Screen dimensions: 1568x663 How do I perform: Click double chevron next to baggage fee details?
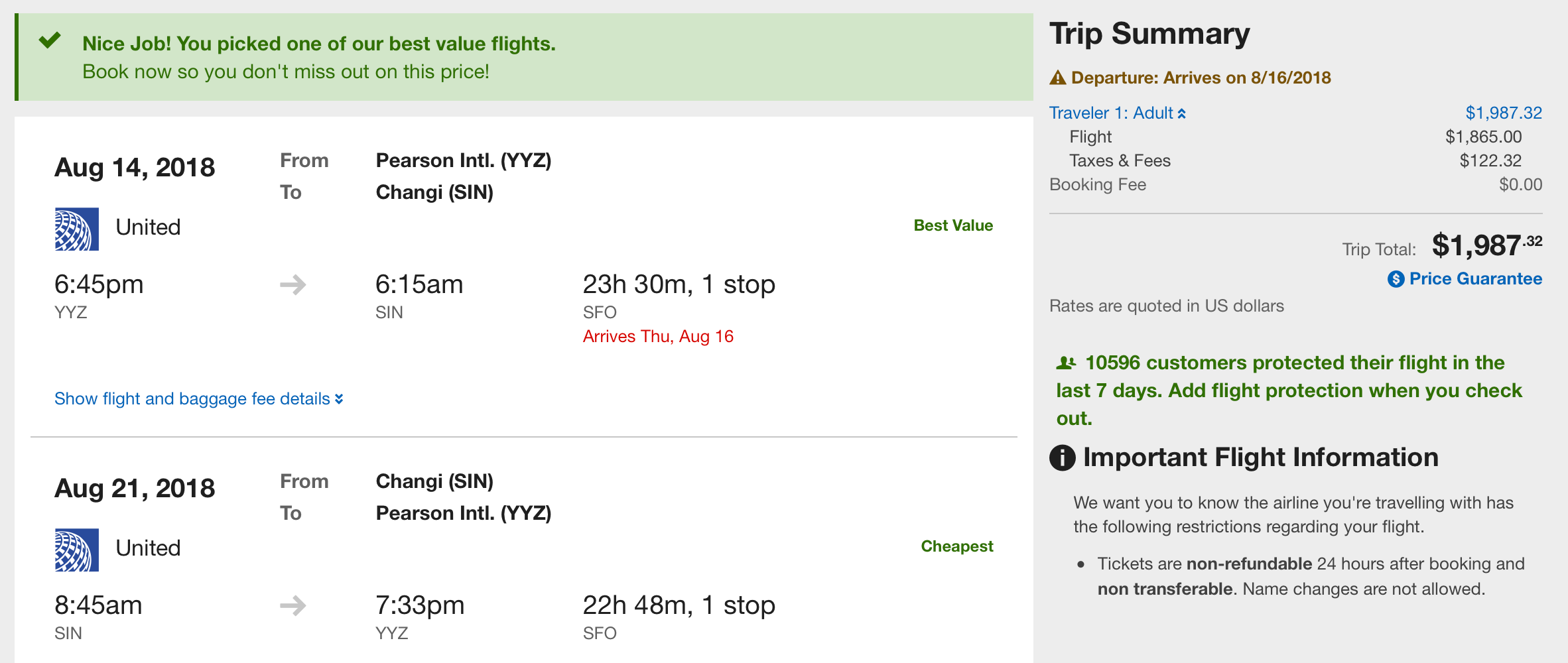point(339,398)
